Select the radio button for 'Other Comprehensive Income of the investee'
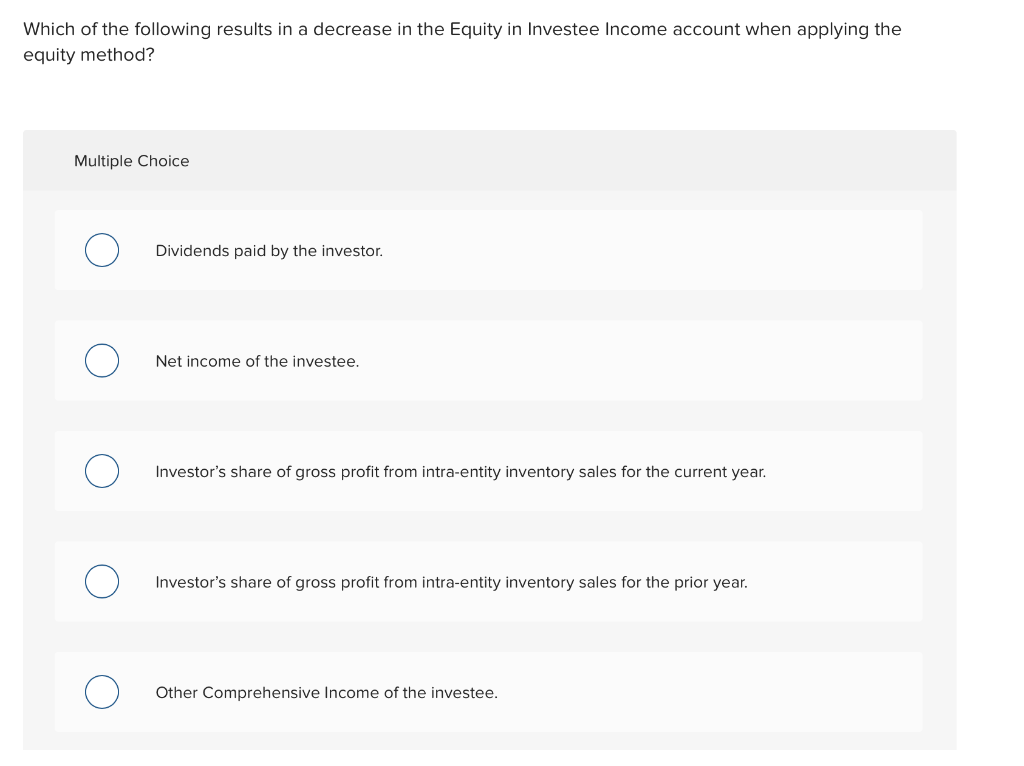Image resolution: width=1024 pixels, height=766 pixels. pyautogui.click(x=101, y=691)
